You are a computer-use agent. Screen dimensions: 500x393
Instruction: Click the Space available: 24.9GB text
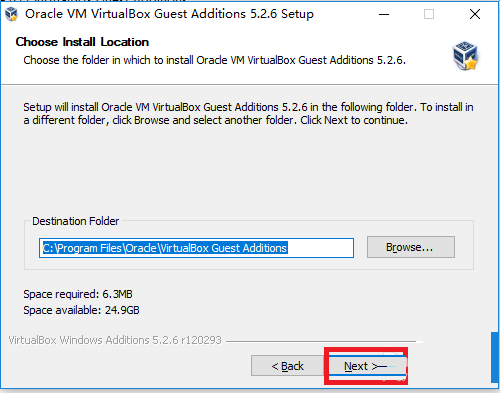[81, 310]
